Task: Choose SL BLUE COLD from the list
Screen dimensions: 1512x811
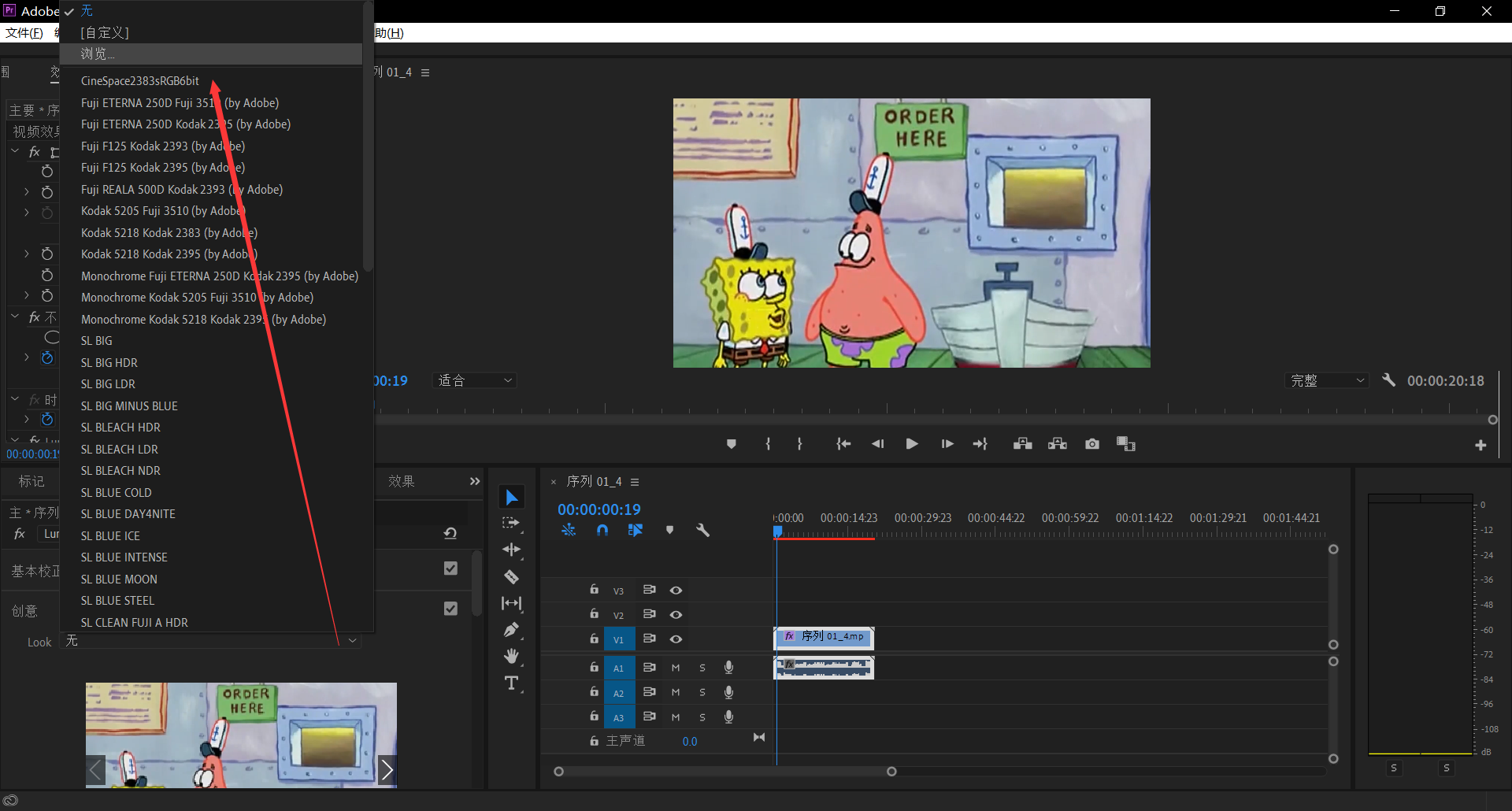Action: pyautogui.click(x=117, y=492)
